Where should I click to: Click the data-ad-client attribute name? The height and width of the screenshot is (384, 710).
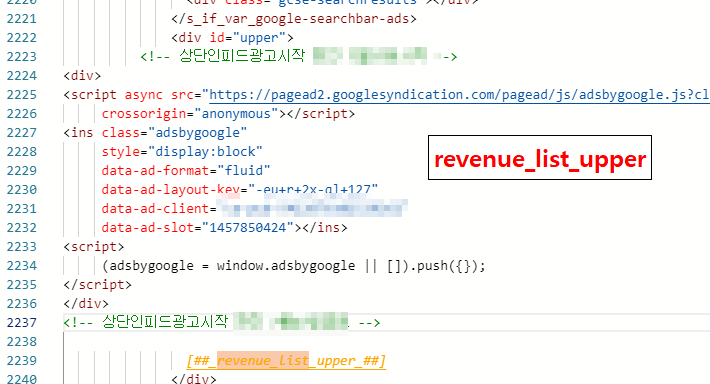(155, 209)
